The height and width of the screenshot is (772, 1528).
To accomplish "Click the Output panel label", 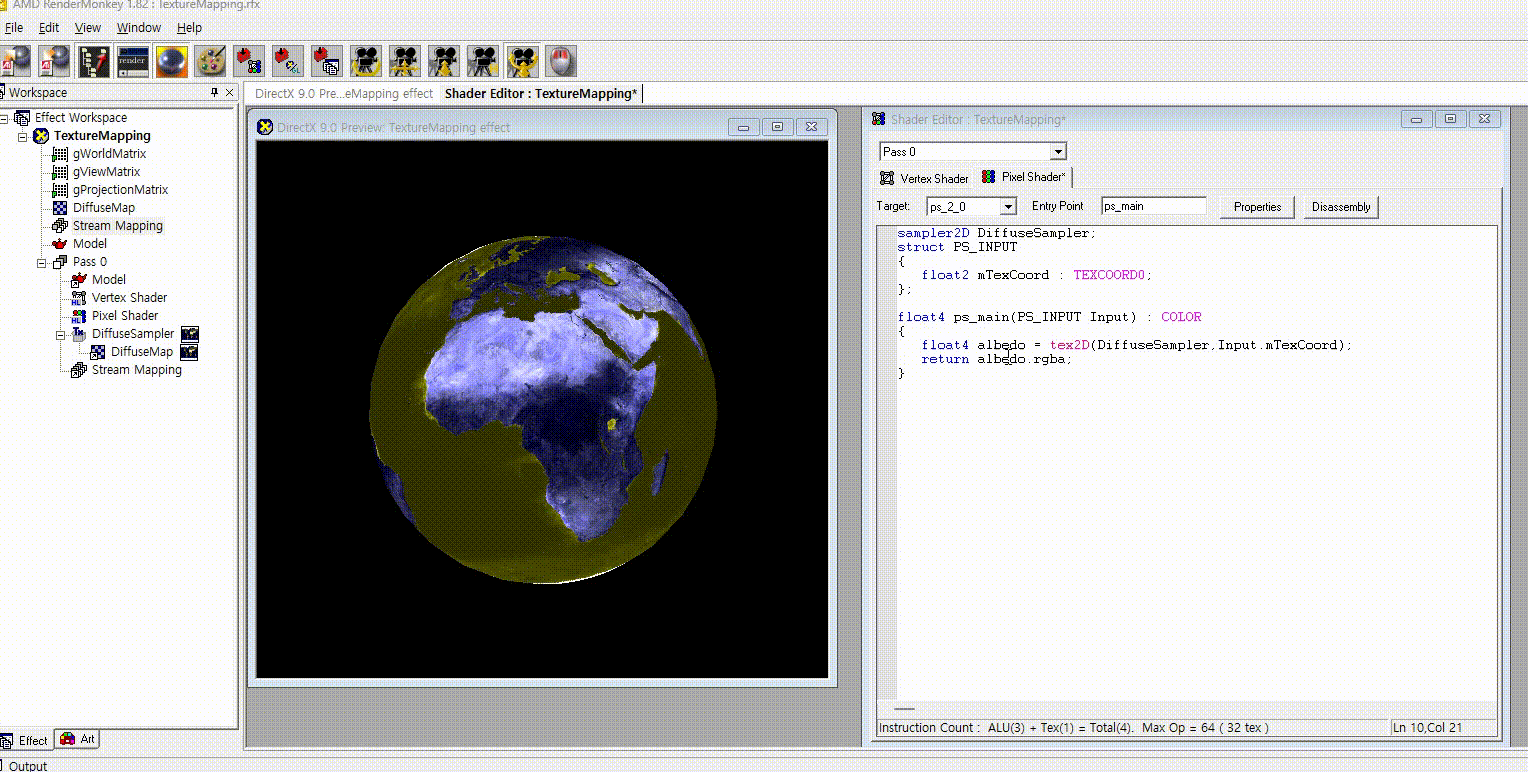I will (x=27, y=766).
